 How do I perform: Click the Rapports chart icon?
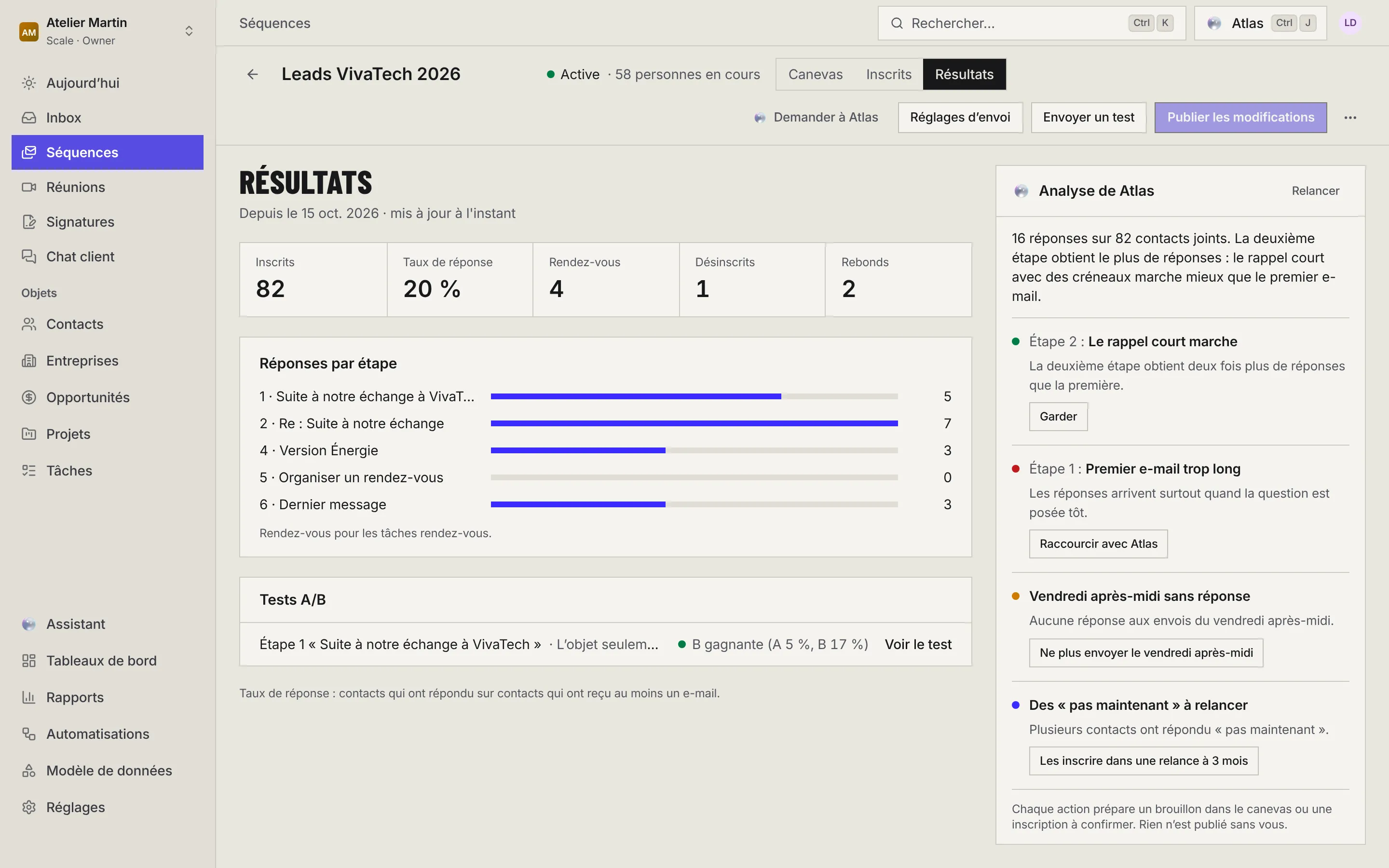coord(29,697)
